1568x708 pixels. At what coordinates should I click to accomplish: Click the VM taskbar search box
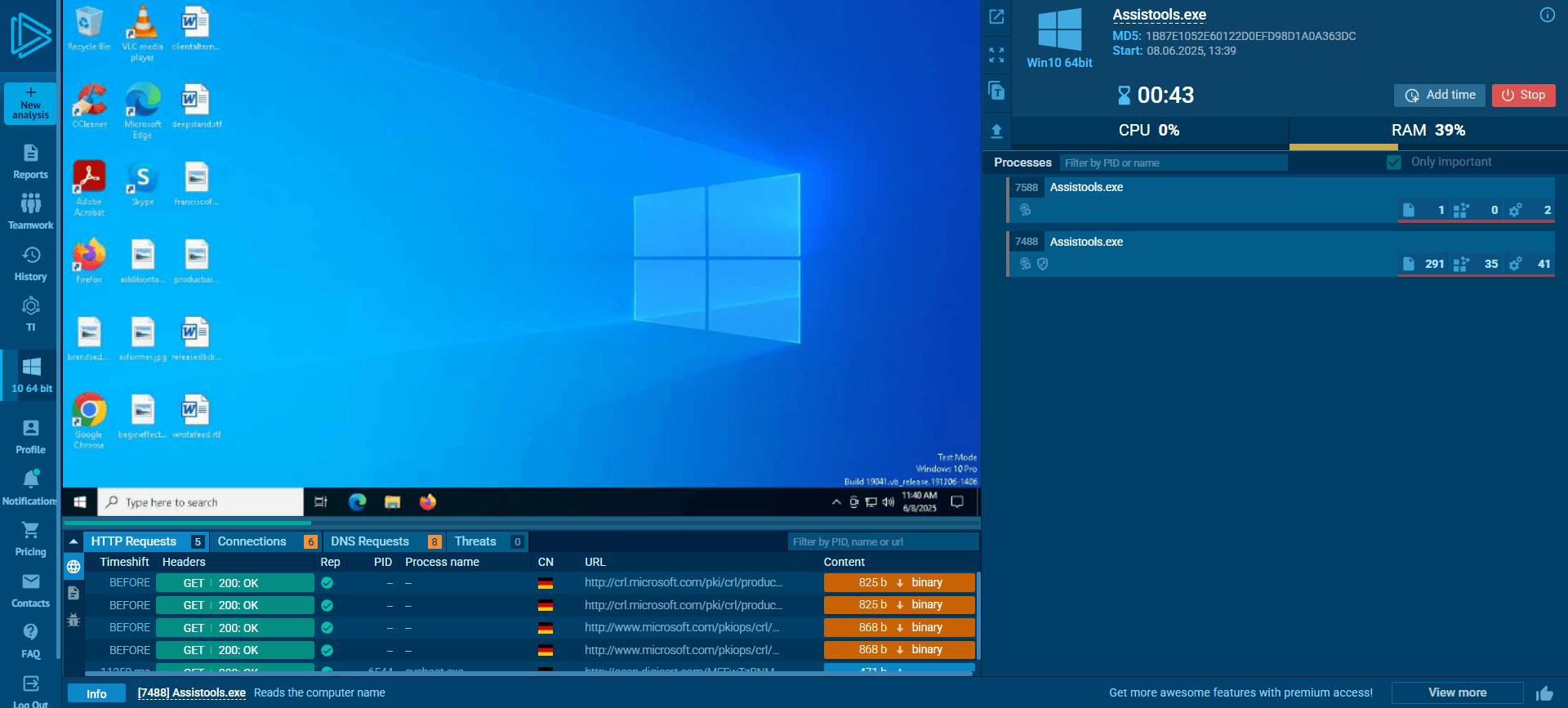point(201,502)
